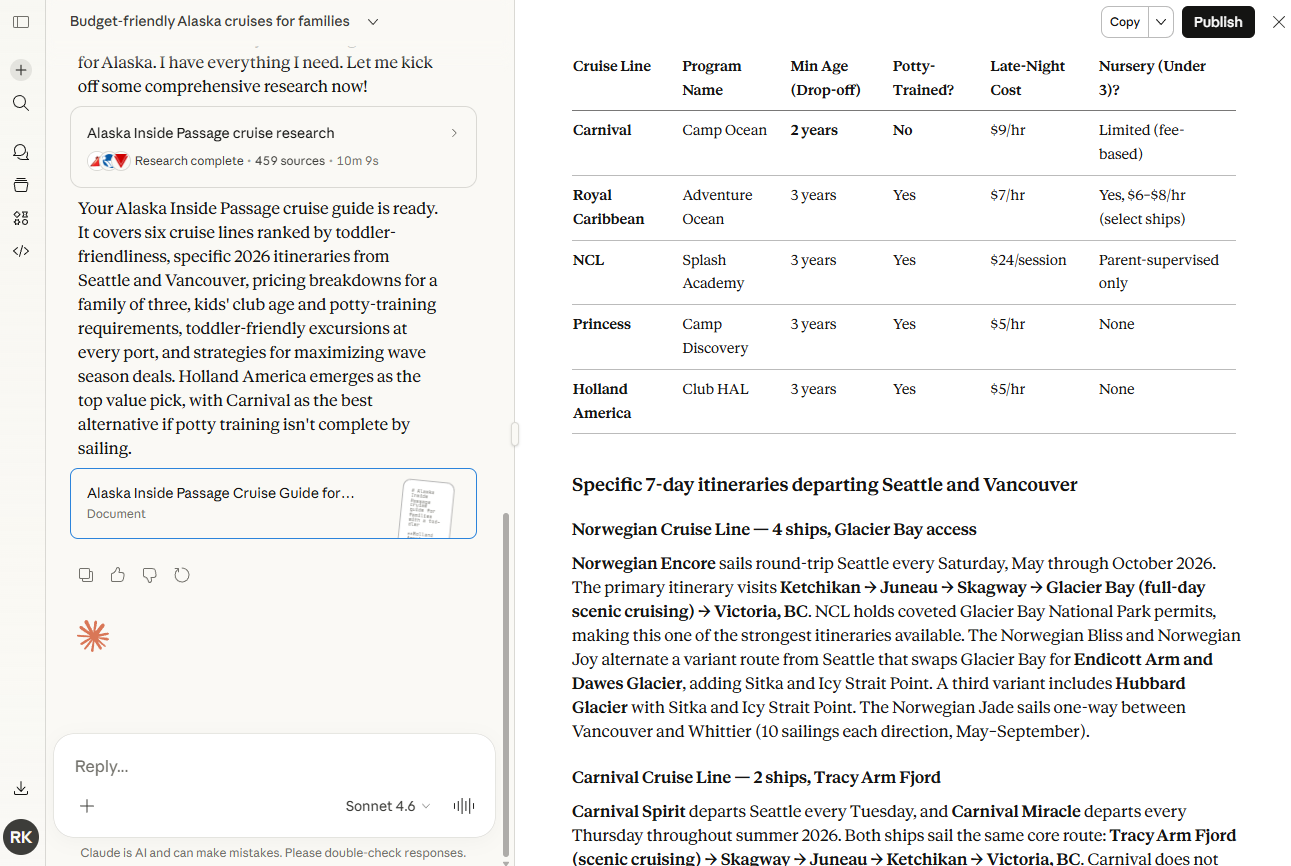This screenshot has width=1291, height=866.
Task: Click the Late-Night Cost column header
Action: click(x=1028, y=78)
